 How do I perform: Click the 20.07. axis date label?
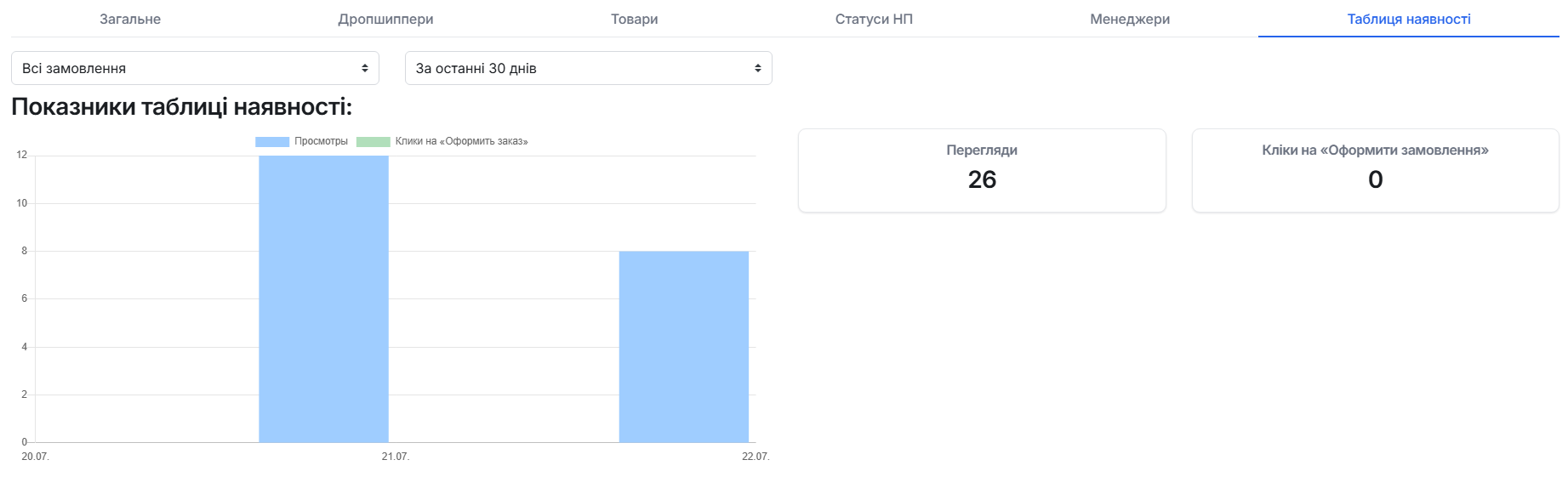point(35,457)
